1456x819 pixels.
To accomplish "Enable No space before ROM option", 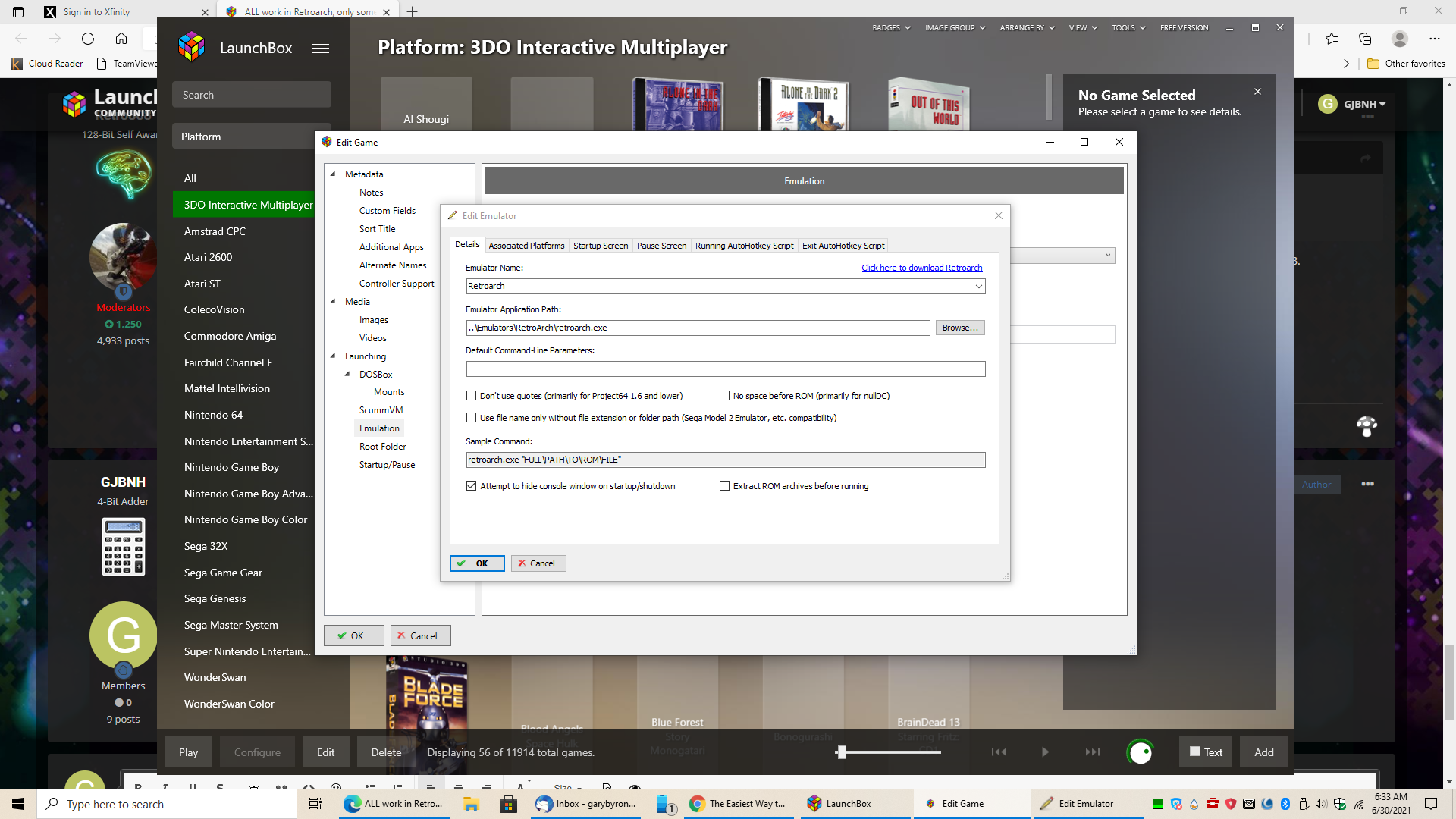I will pos(724,396).
